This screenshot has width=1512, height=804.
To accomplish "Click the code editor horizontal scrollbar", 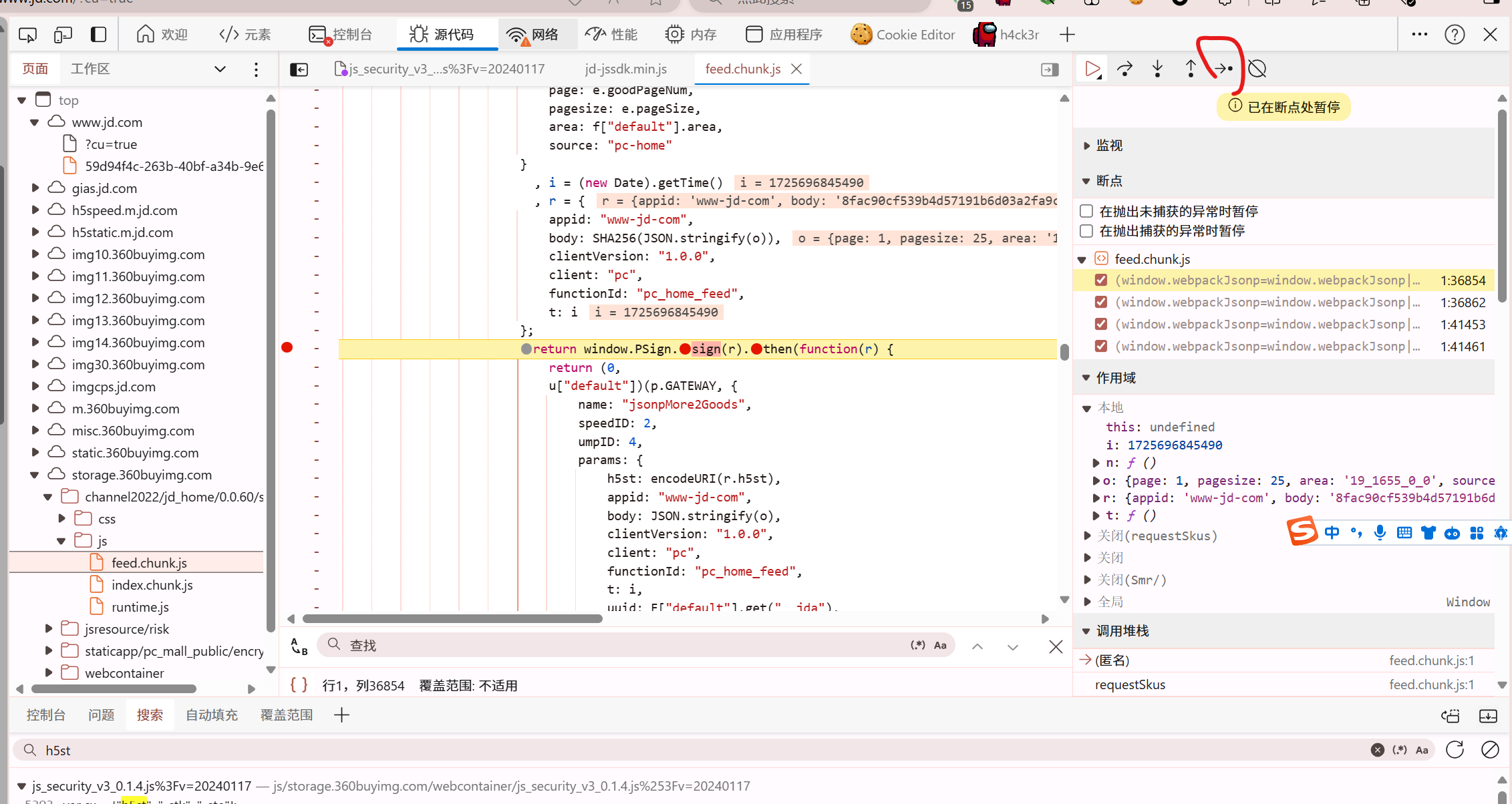I will point(452,619).
